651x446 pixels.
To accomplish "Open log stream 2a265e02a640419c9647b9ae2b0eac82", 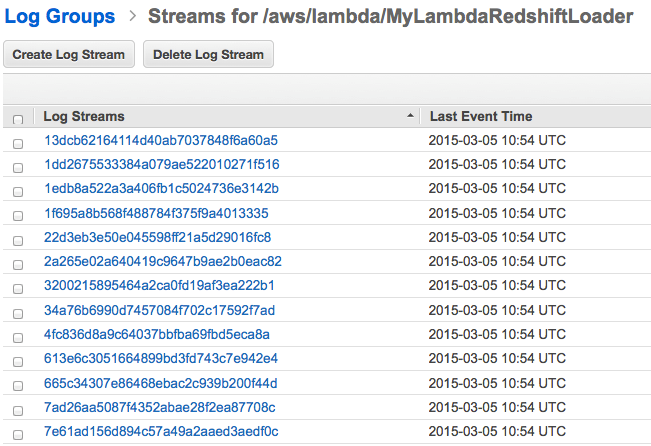I will pos(163,261).
